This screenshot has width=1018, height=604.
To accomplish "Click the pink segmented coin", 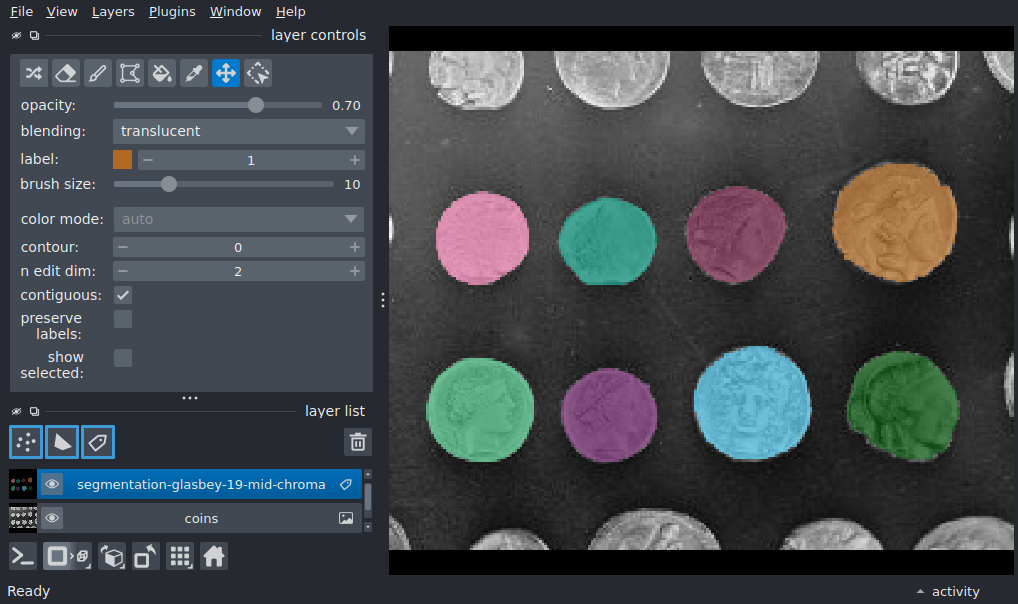I will tap(482, 238).
